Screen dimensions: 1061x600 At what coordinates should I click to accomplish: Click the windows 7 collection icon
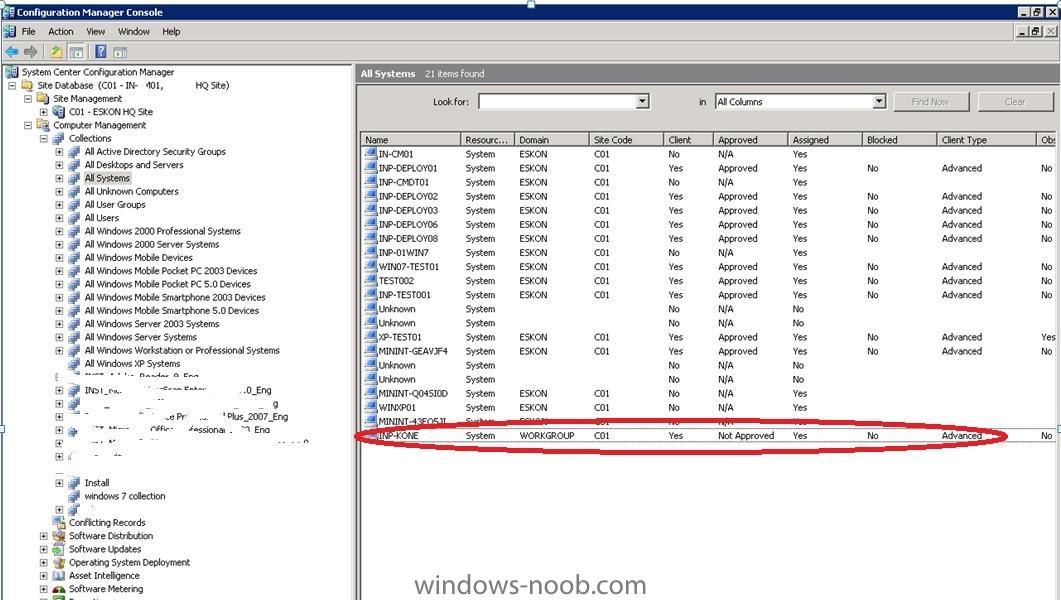click(x=74, y=496)
